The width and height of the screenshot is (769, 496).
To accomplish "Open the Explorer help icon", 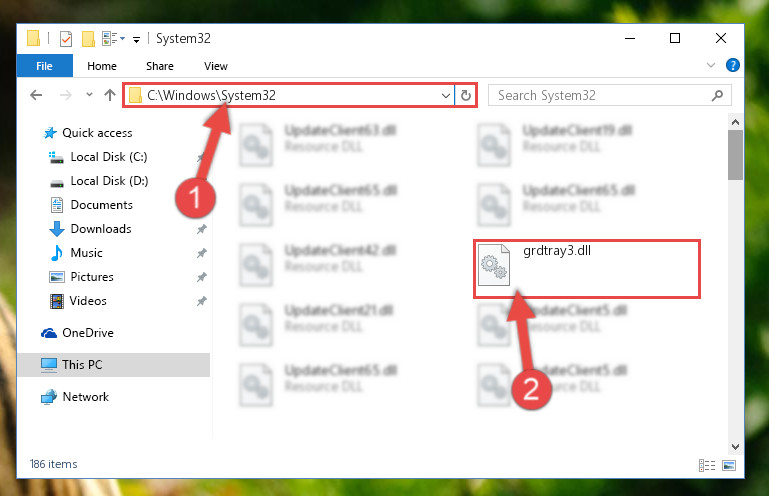I will click(732, 65).
